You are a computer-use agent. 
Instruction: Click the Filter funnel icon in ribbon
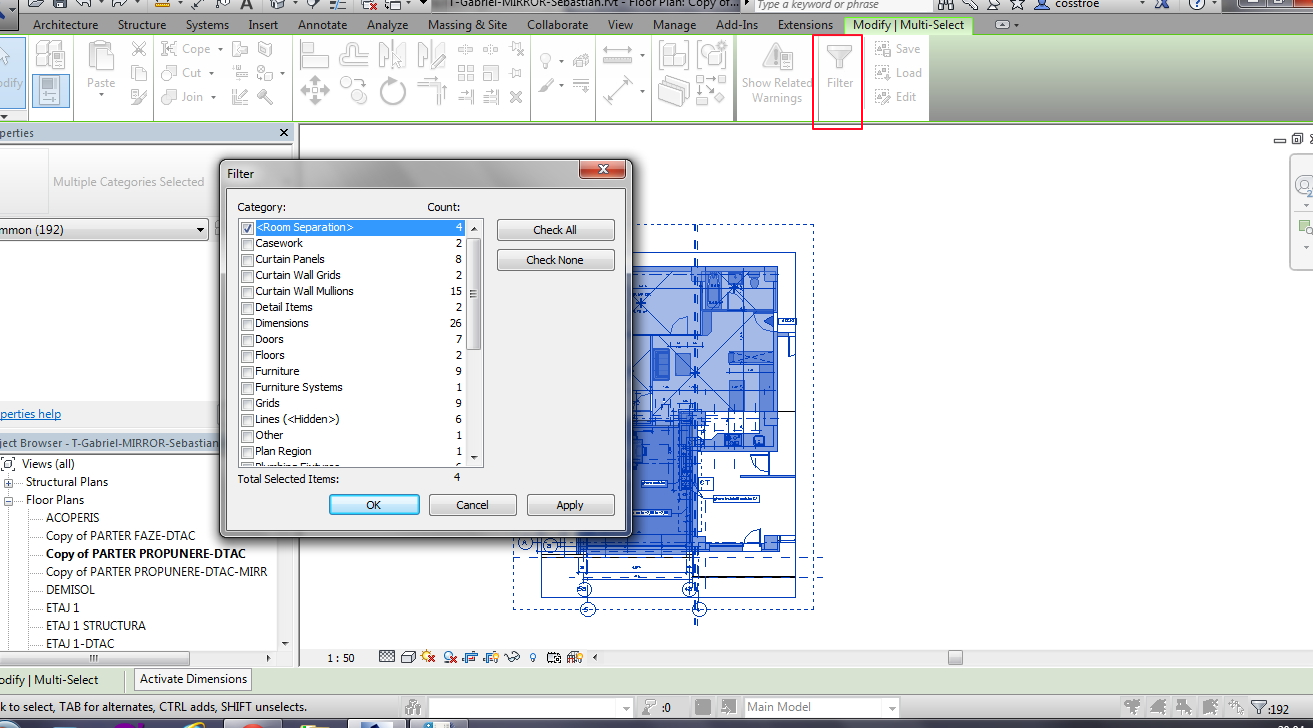(839, 58)
